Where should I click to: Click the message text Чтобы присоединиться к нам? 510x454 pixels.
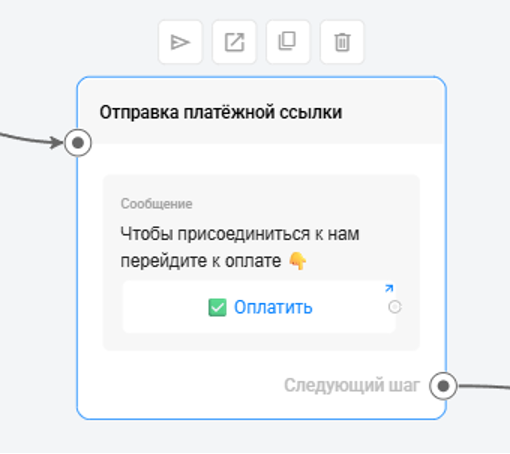pyautogui.click(x=240, y=234)
